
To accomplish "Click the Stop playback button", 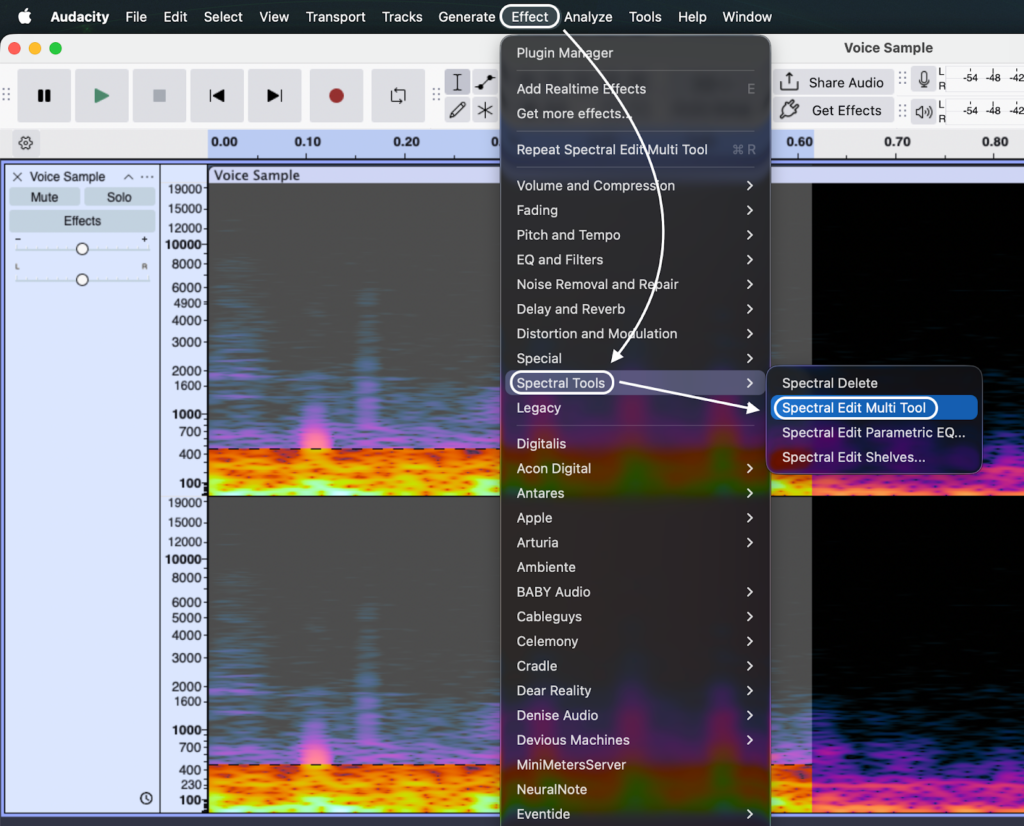I will (159, 96).
